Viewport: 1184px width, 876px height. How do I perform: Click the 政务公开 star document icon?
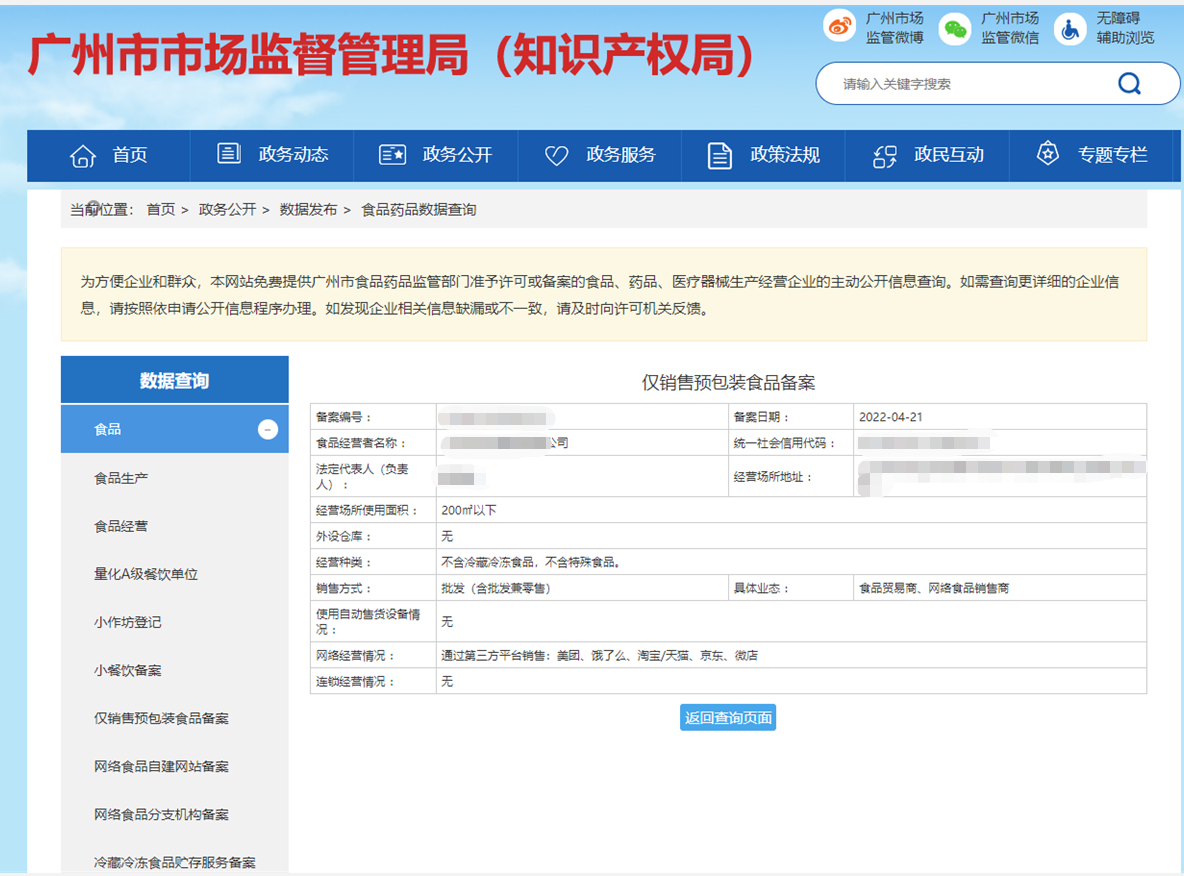pyautogui.click(x=392, y=155)
